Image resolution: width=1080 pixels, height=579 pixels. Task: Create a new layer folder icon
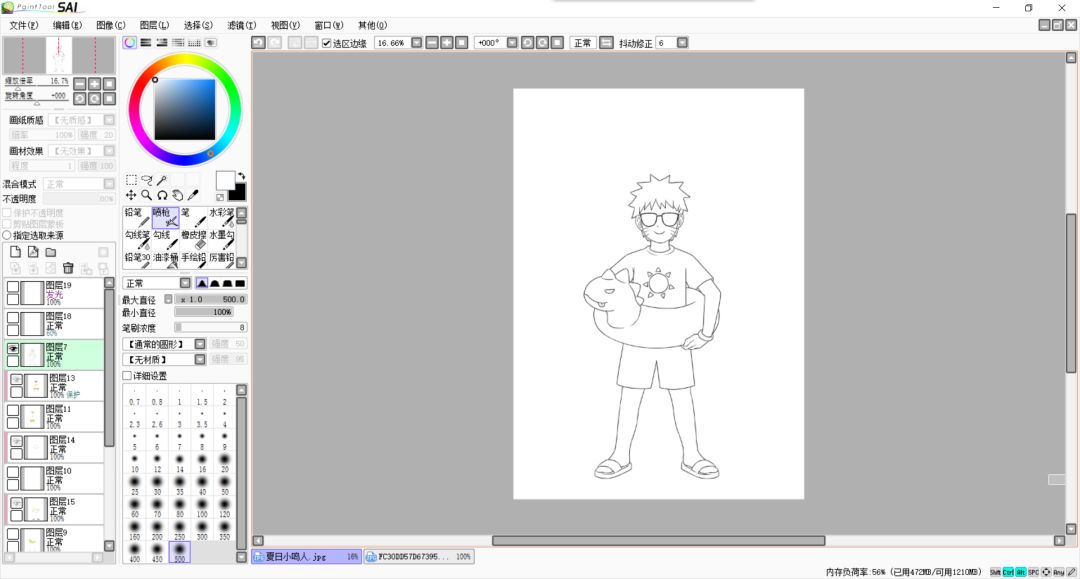point(51,252)
